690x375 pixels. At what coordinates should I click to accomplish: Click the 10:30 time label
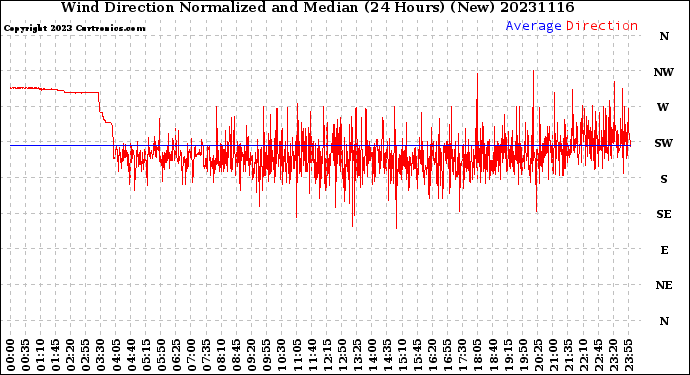click(282, 355)
